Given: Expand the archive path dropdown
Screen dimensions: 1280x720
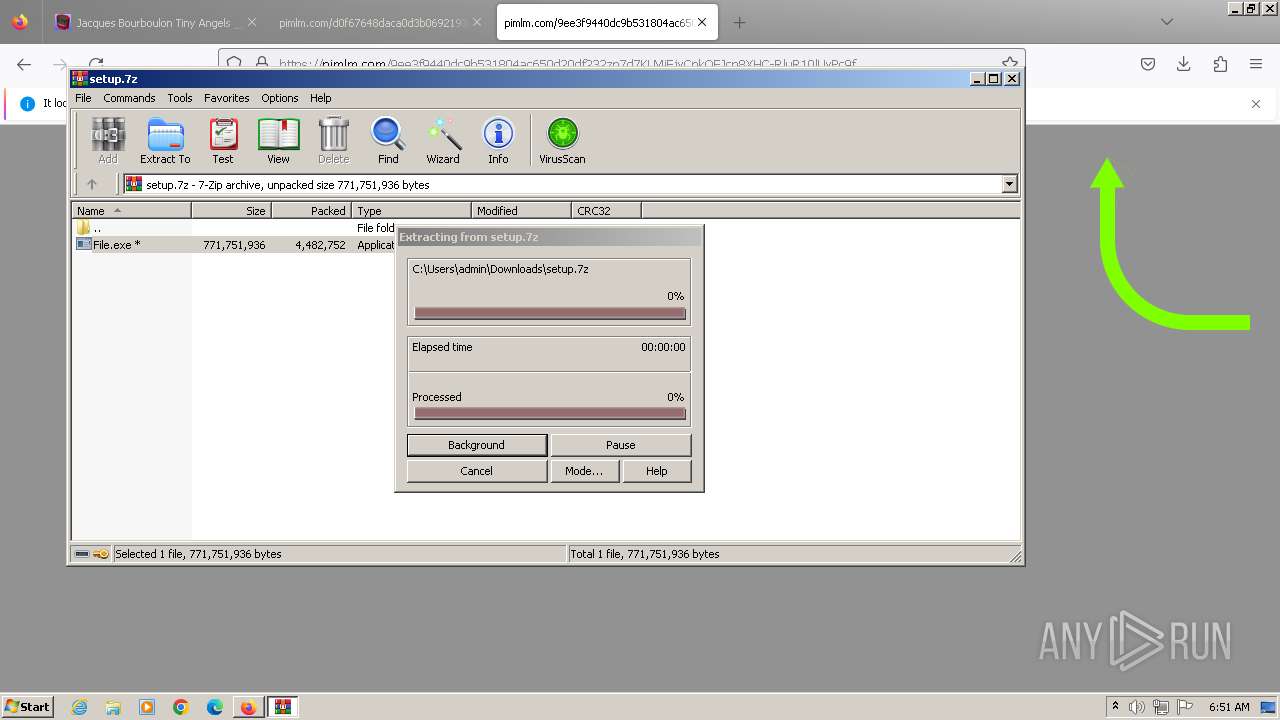Looking at the screenshot, I should (x=1009, y=184).
